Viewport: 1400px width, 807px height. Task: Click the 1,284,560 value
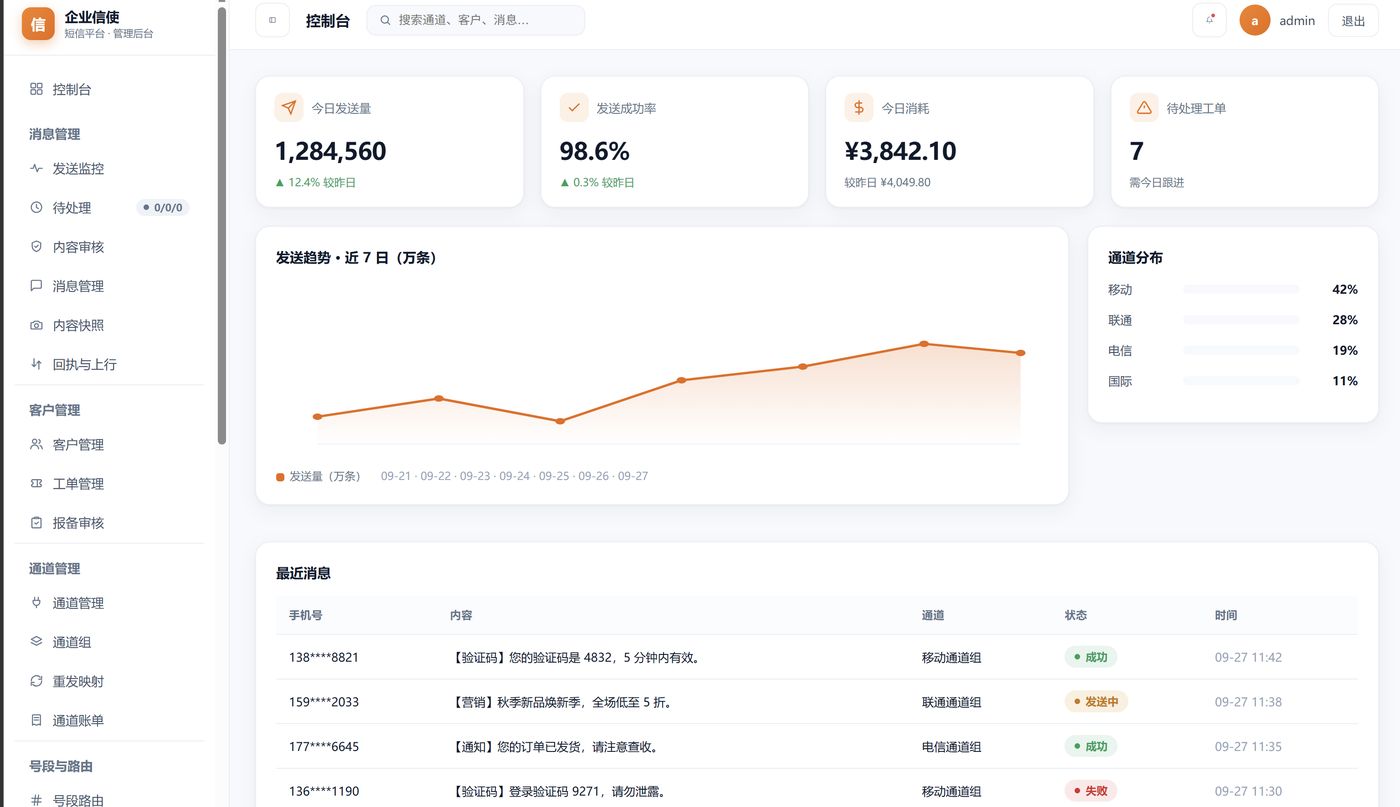[330, 151]
